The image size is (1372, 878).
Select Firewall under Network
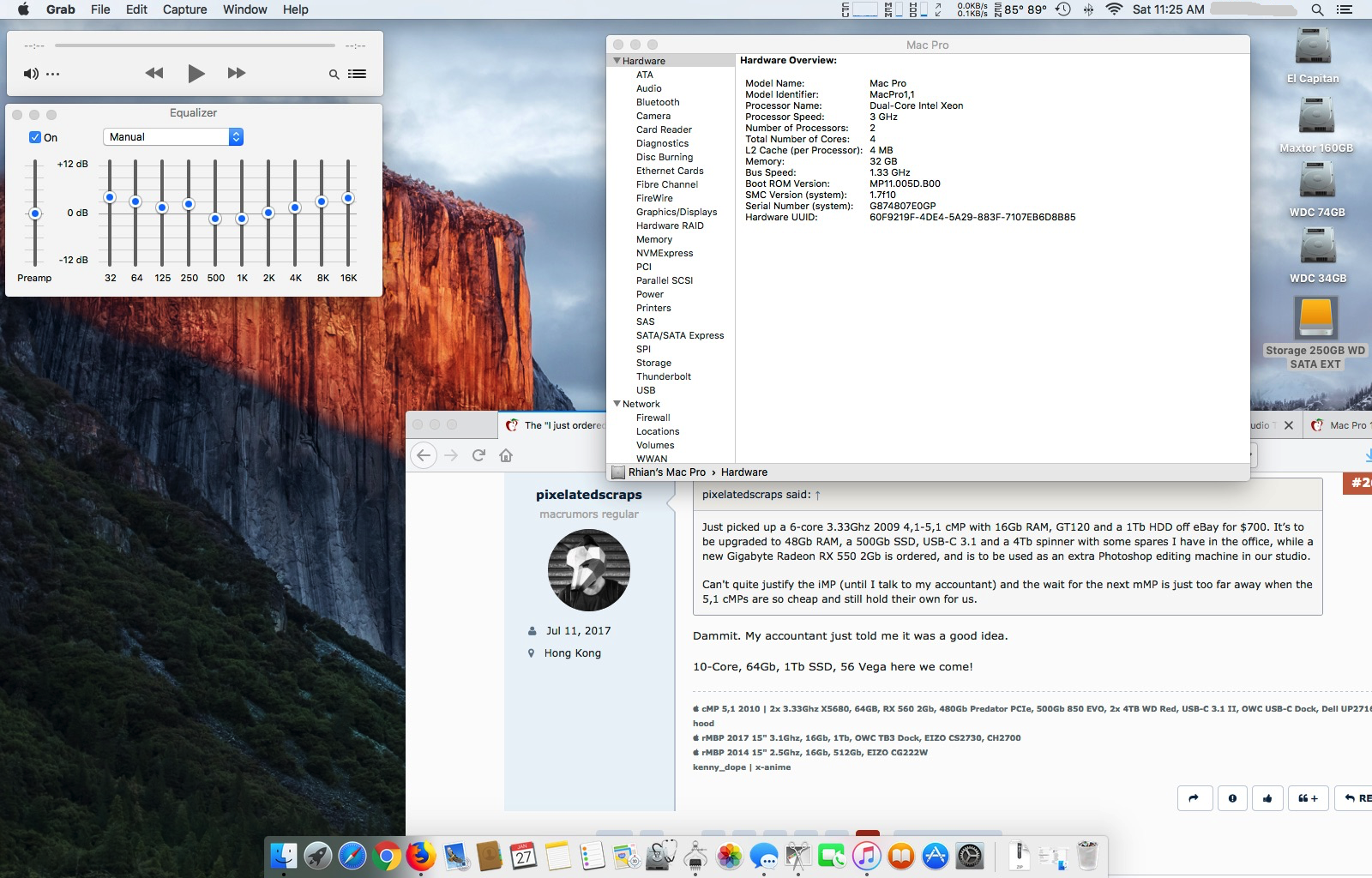653,418
